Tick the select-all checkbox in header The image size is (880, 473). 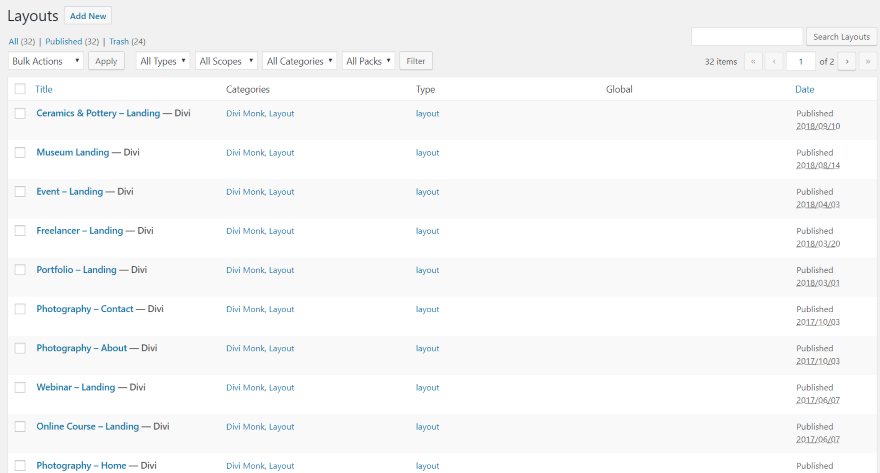click(20, 90)
